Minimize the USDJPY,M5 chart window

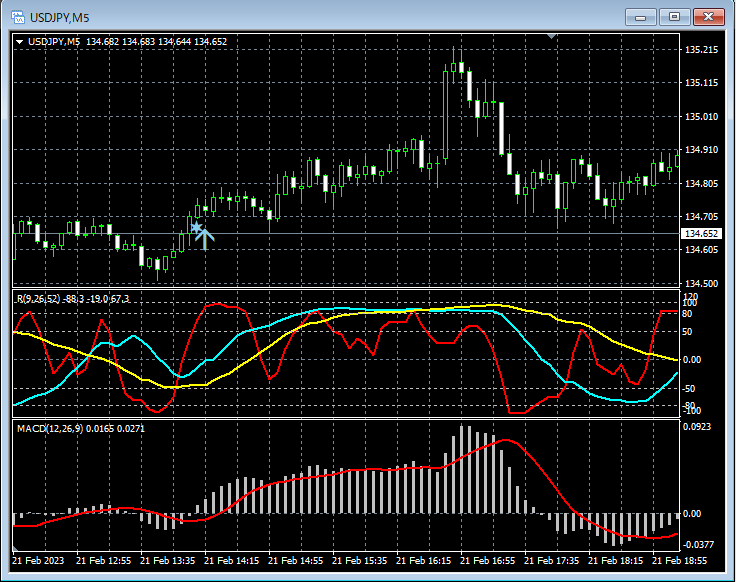pyautogui.click(x=640, y=17)
